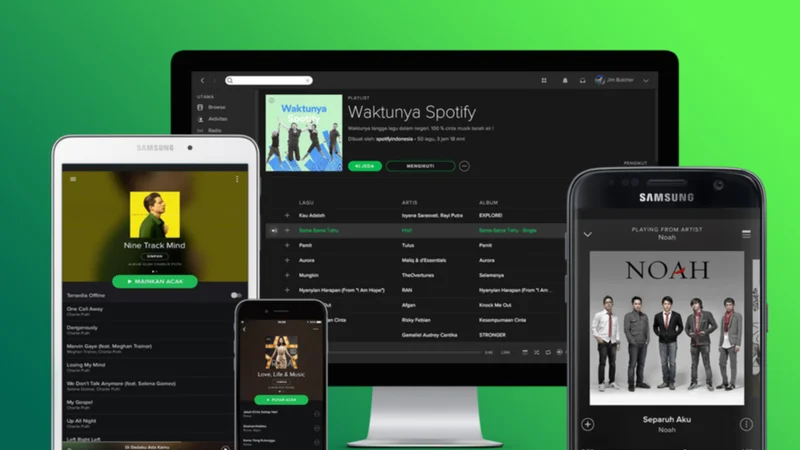Screen dimensions: 800x450
Task: Open artist TheOvertunes
Action: 417,275
